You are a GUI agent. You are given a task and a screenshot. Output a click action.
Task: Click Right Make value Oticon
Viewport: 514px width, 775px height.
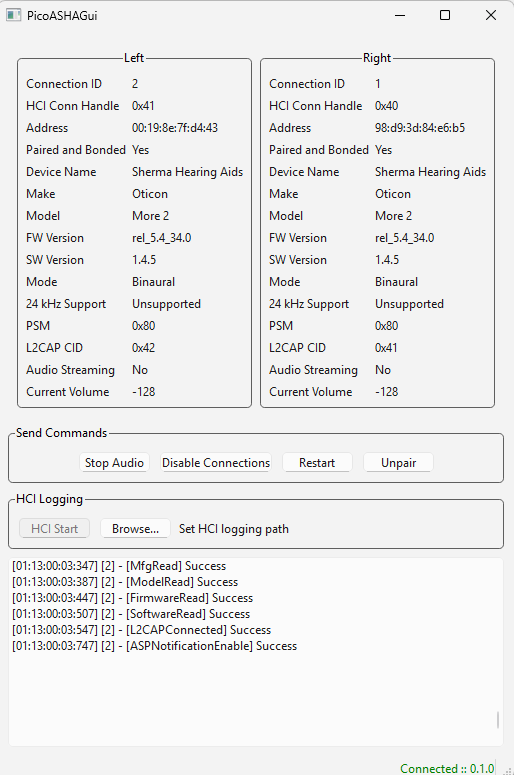tap(393, 194)
